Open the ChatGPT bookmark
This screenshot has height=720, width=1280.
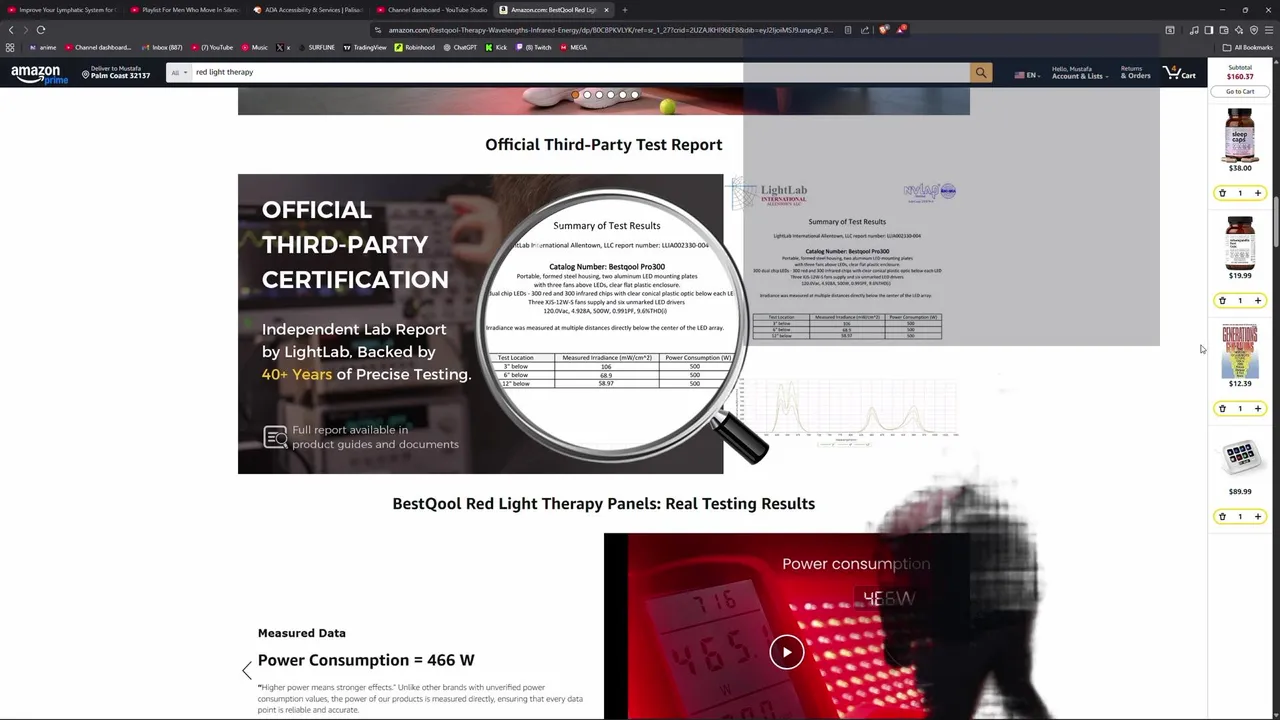(460, 47)
